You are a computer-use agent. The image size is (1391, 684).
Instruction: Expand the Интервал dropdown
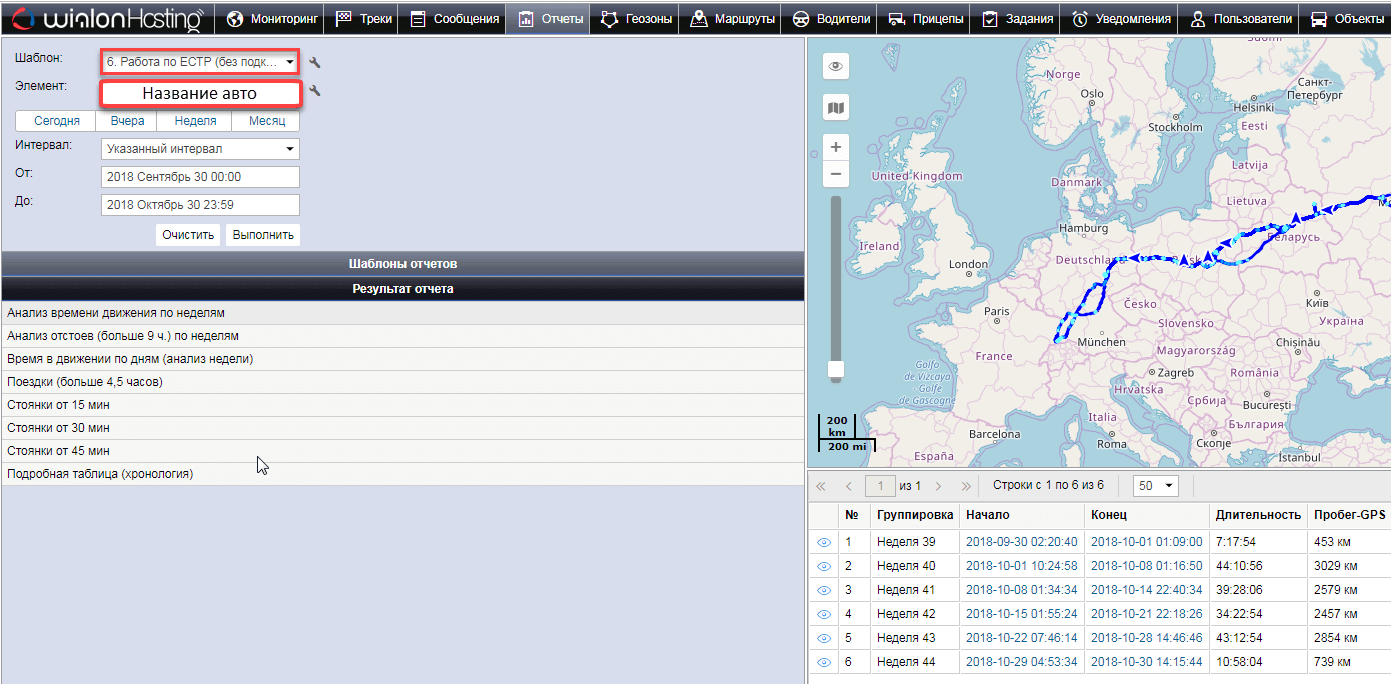[200, 149]
